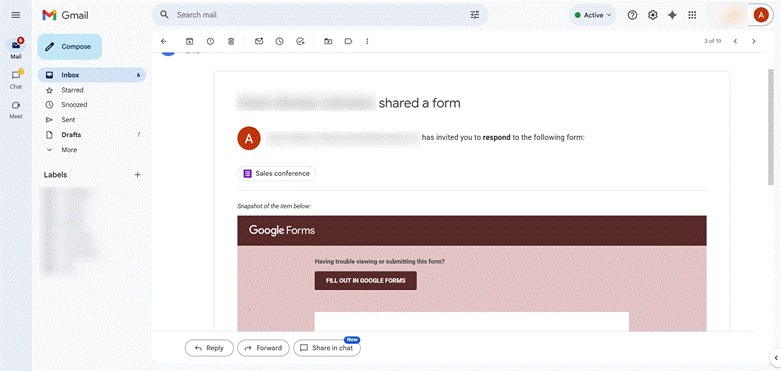The width and height of the screenshot is (781, 371).
Task: Open the More options three-dot menu
Action: [367, 41]
